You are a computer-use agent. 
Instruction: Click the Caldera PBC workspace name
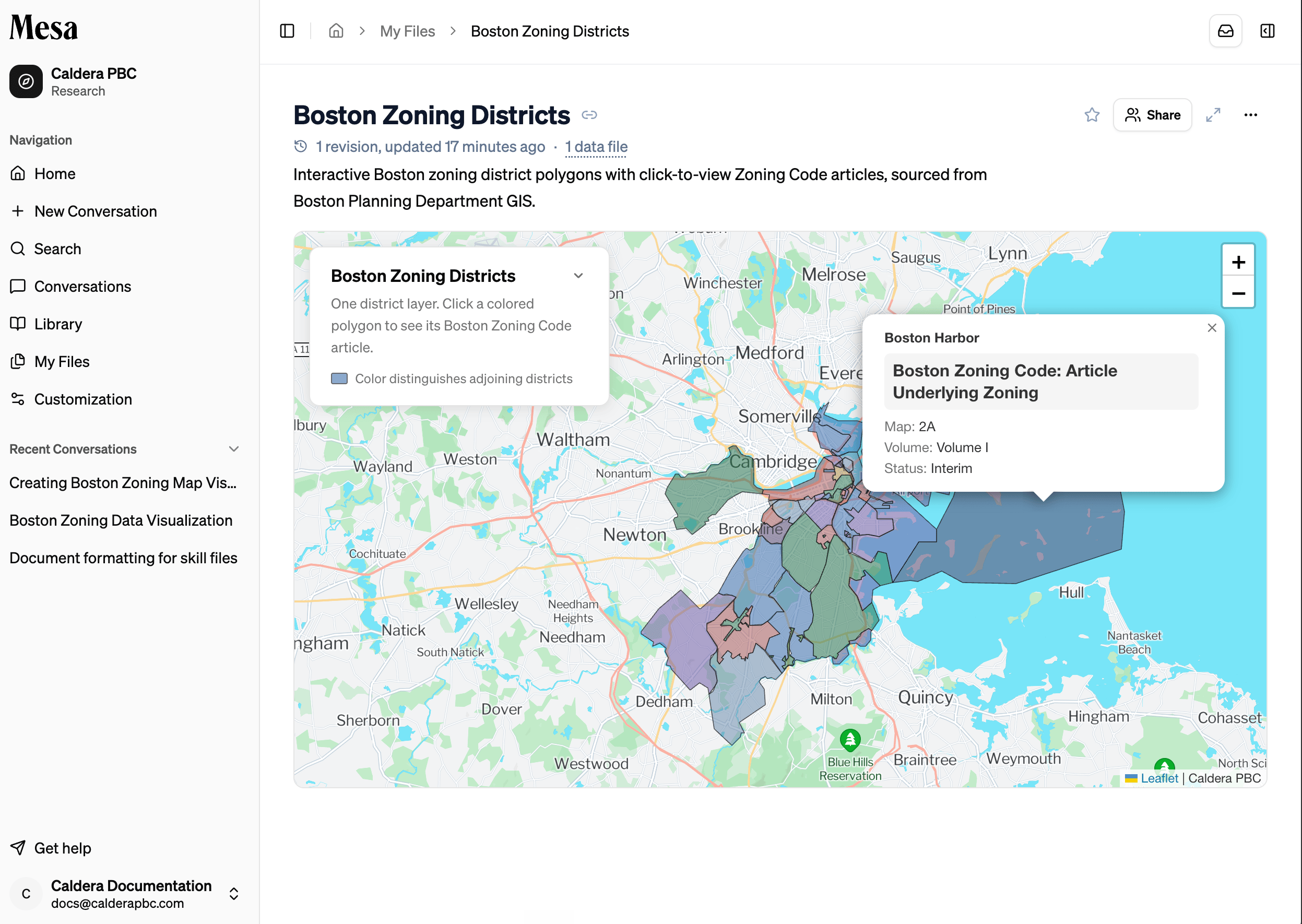pos(94,74)
